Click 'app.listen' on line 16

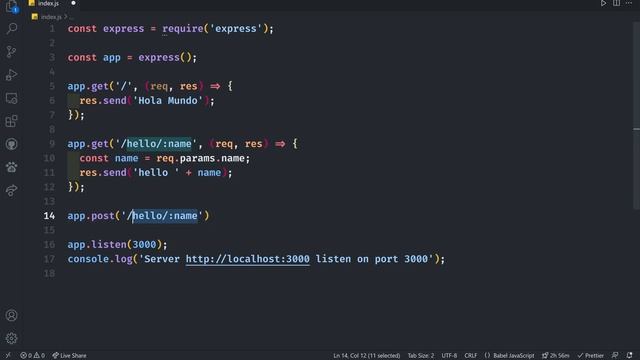coord(97,244)
